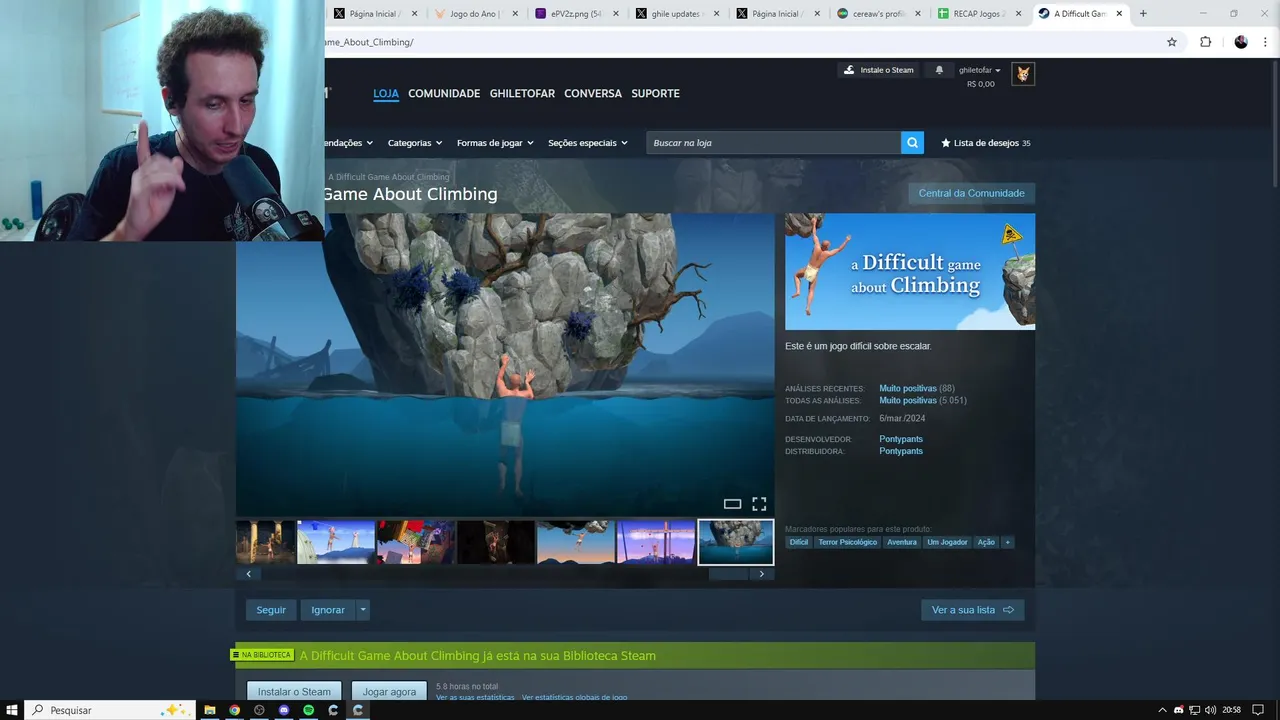Screen dimensions: 1280x720
Task: Open the COMUNIDADE menu
Action: (x=444, y=93)
